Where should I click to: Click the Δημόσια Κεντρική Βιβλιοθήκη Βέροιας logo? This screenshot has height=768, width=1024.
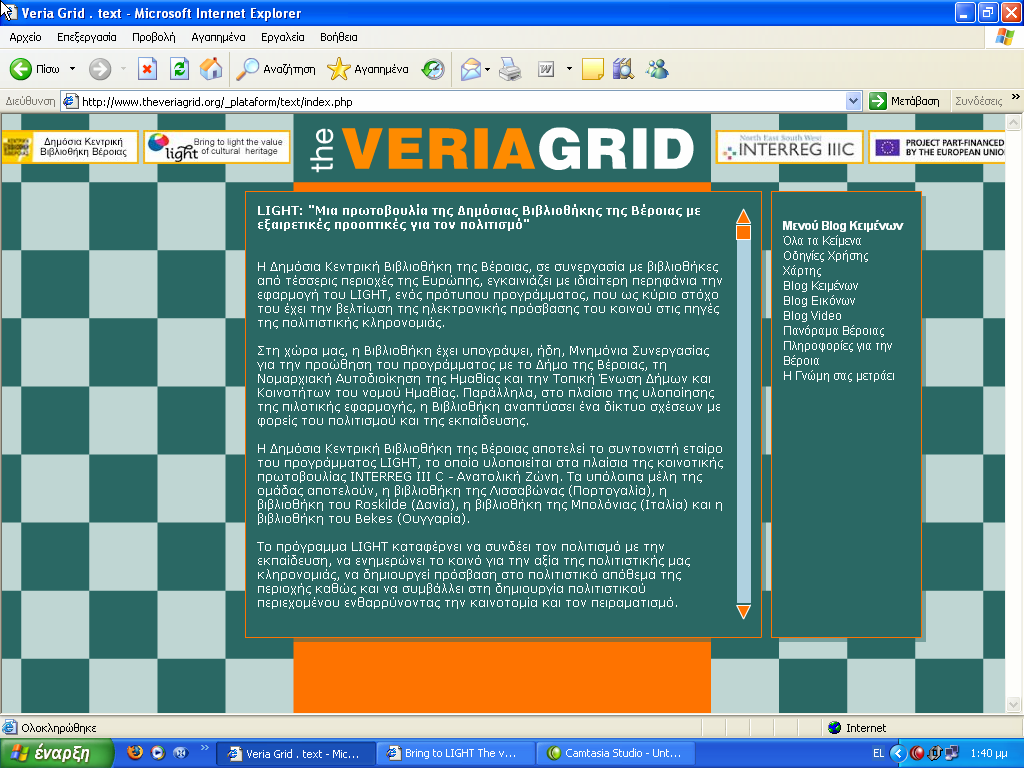point(69,147)
